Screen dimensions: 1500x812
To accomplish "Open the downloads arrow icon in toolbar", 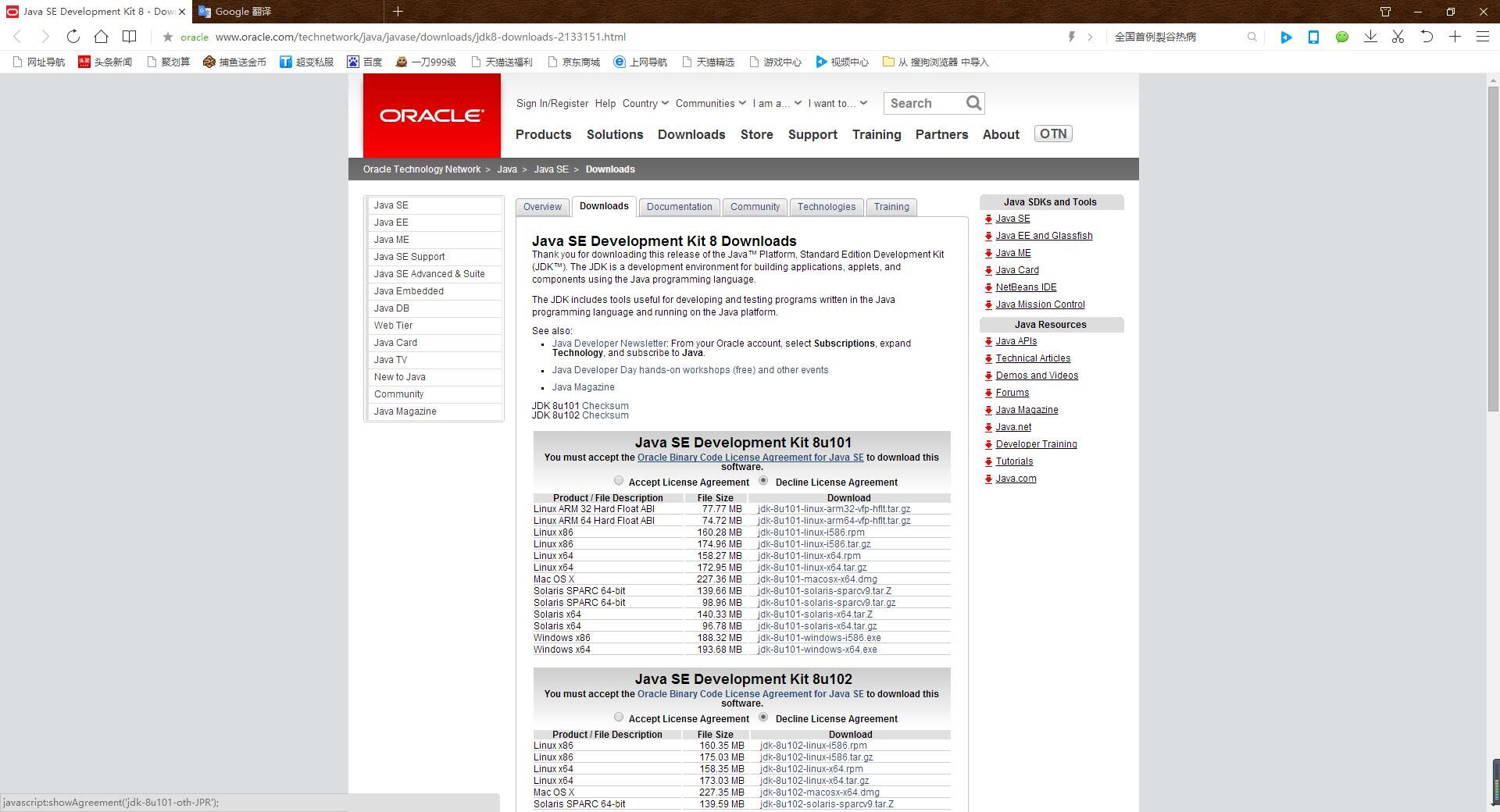I will click(x=1370, y=37).
